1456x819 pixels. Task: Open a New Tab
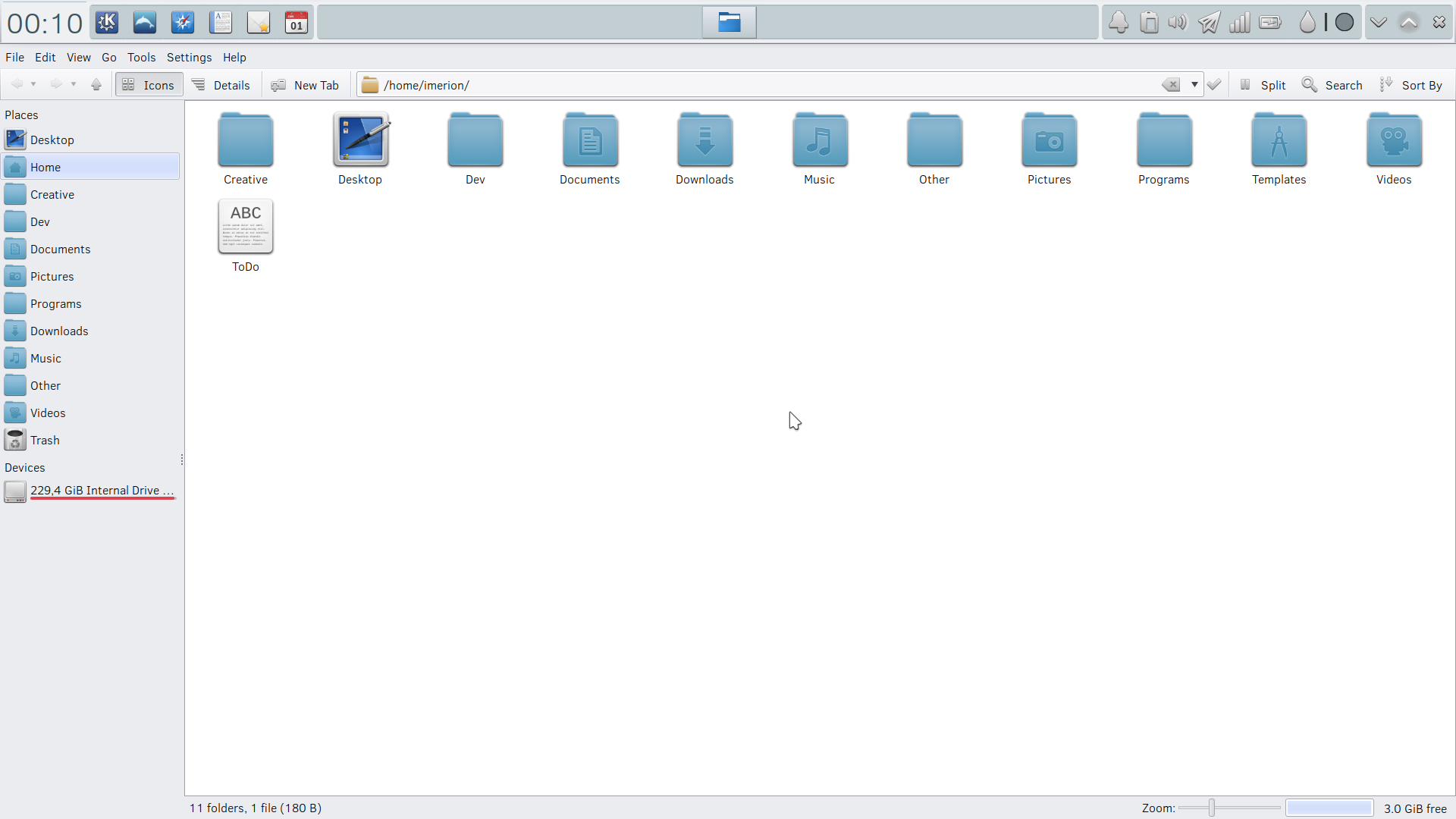(306, 85)
